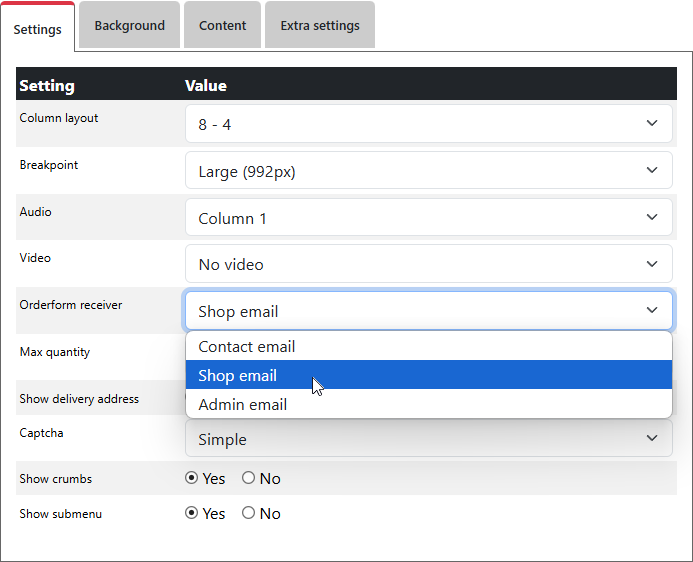Collapse the Orderform receiver dropdown
This screenshot has width=693, height=562.
(428, 311)
